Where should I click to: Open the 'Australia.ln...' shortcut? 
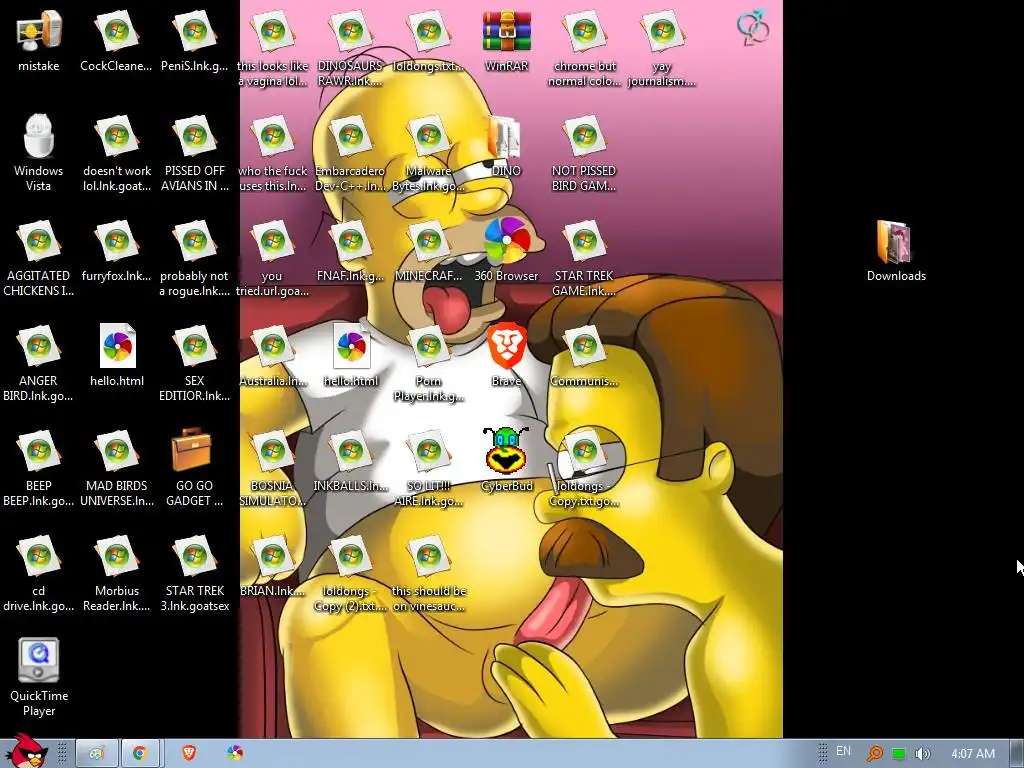tap(272, 356)
